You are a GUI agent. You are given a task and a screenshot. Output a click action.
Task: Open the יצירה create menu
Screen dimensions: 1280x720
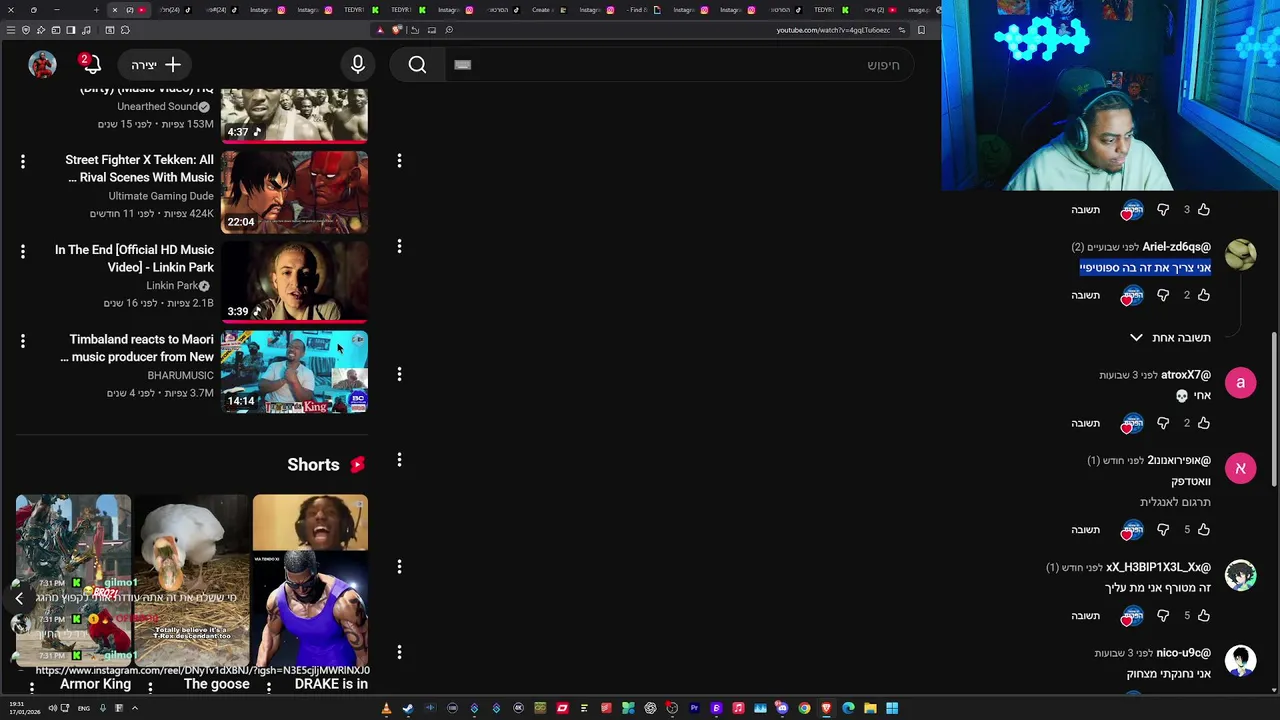pyautogui.click(x=156, y=65)
